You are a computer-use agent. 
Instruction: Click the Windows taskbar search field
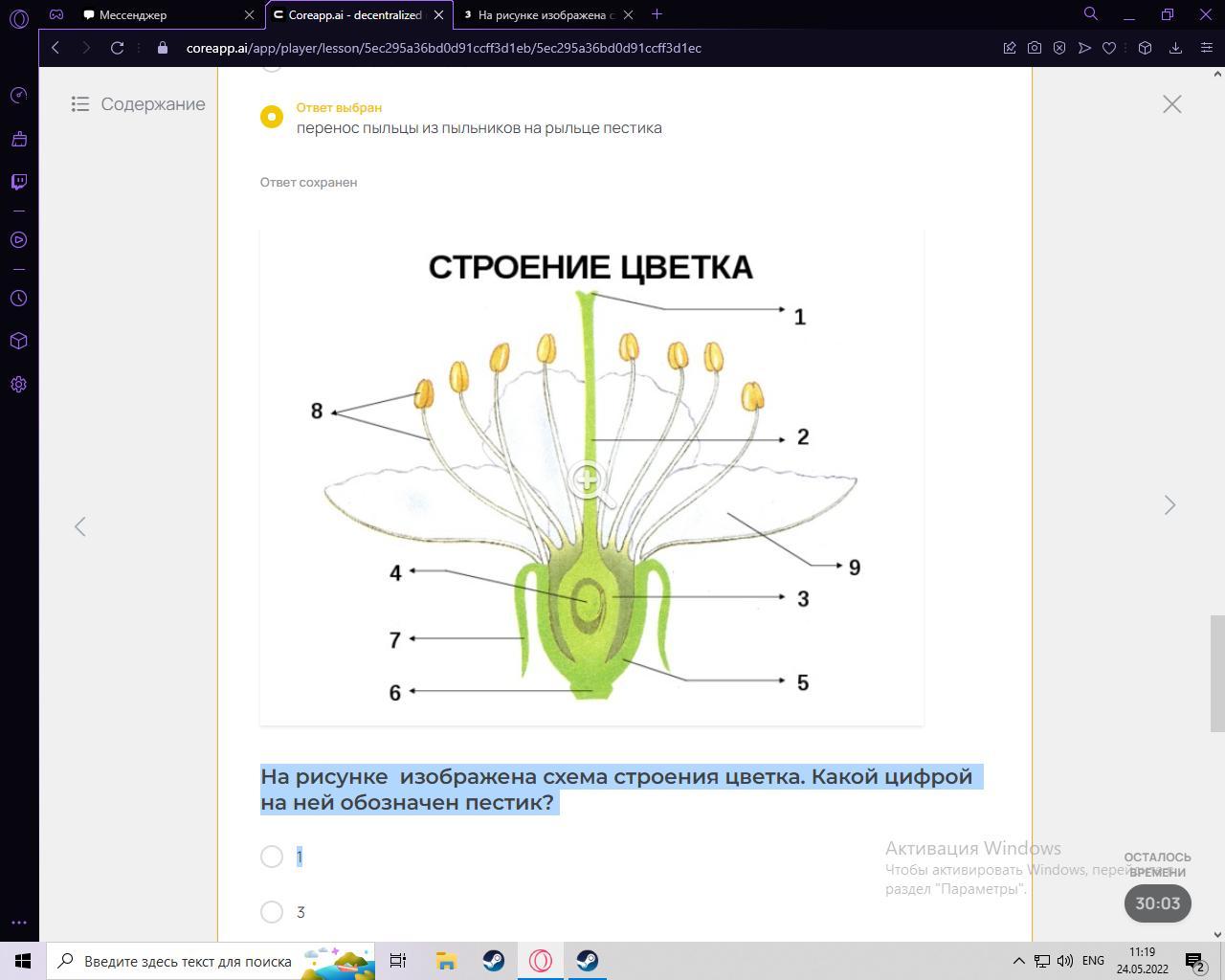[188, 961]
